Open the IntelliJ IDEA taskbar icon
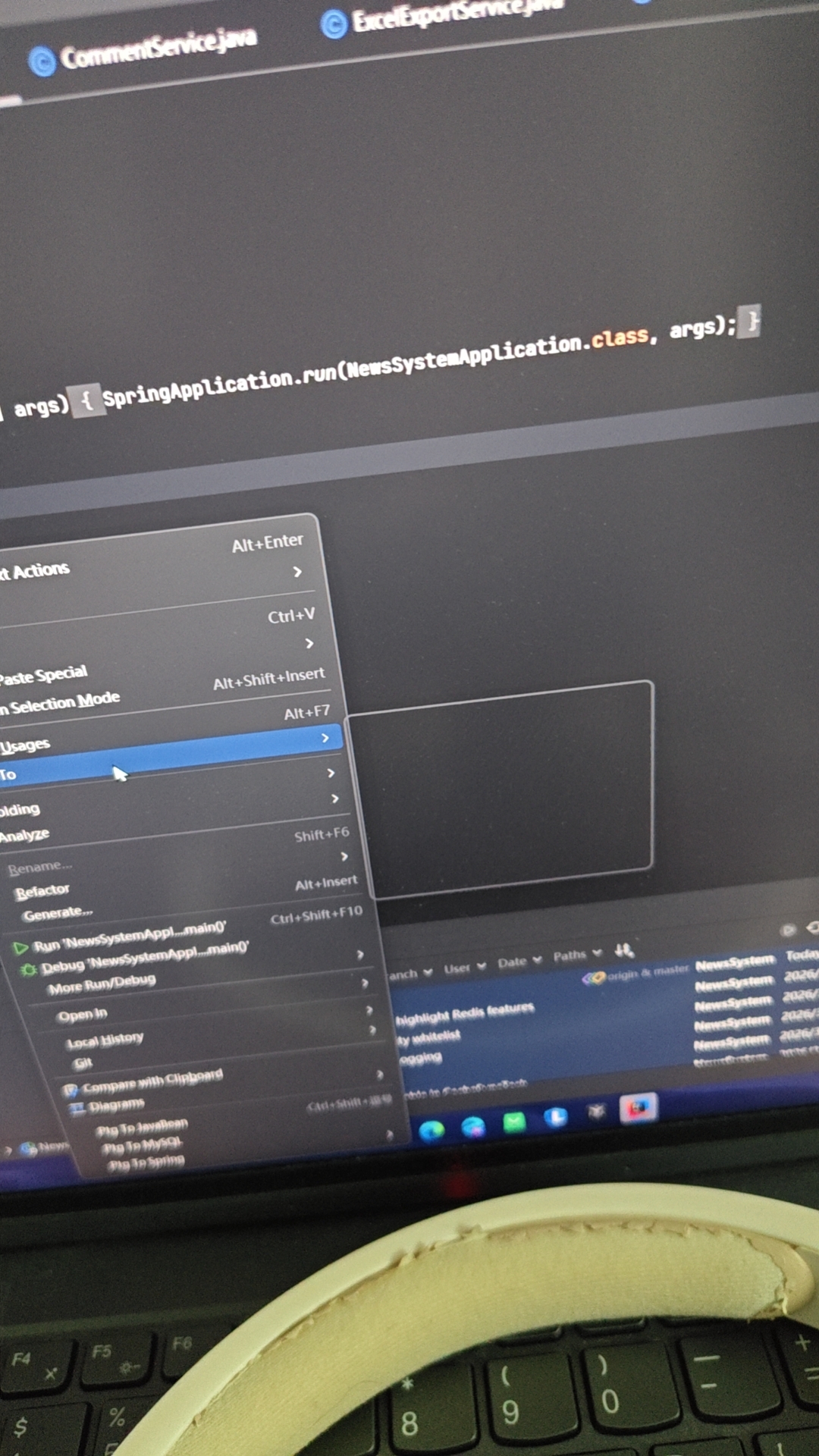 638,1108
